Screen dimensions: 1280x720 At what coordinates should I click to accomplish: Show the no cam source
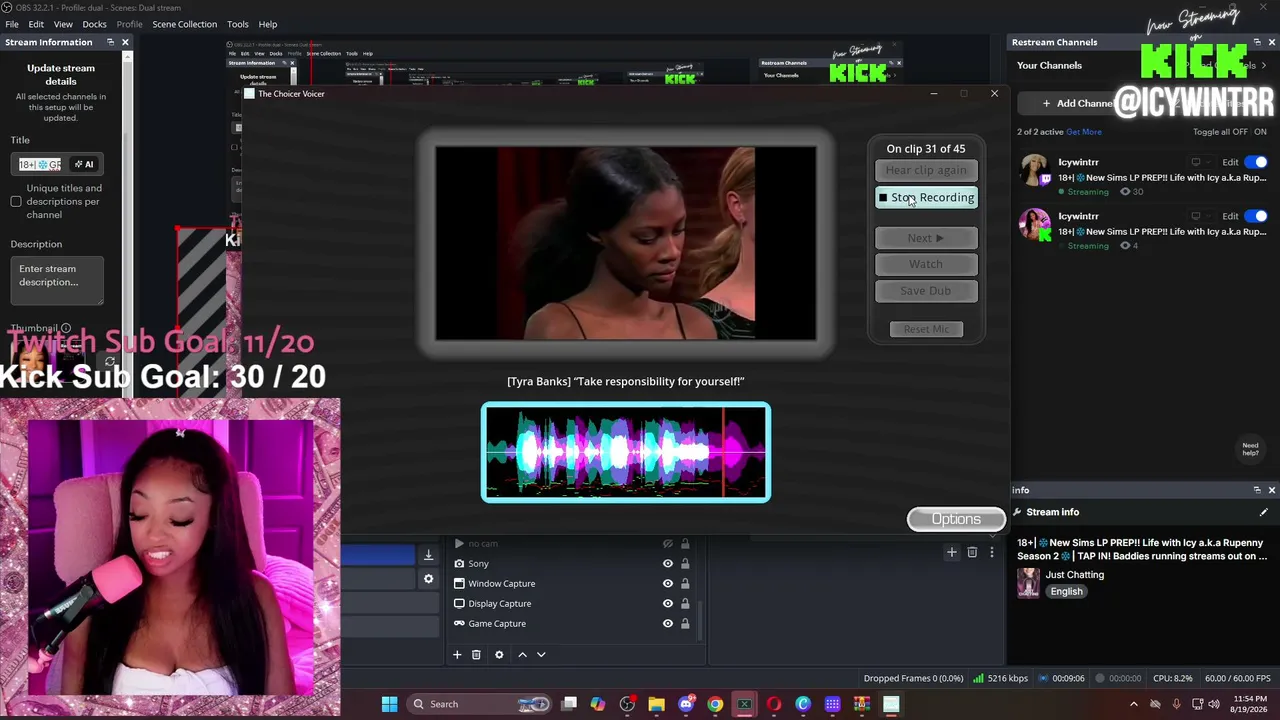(x=668, y=544)
